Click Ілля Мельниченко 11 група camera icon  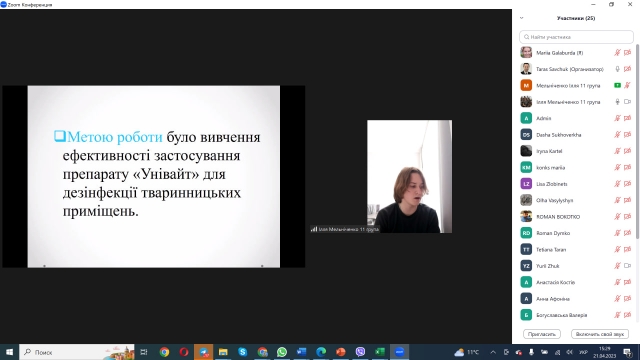point(627,102)
